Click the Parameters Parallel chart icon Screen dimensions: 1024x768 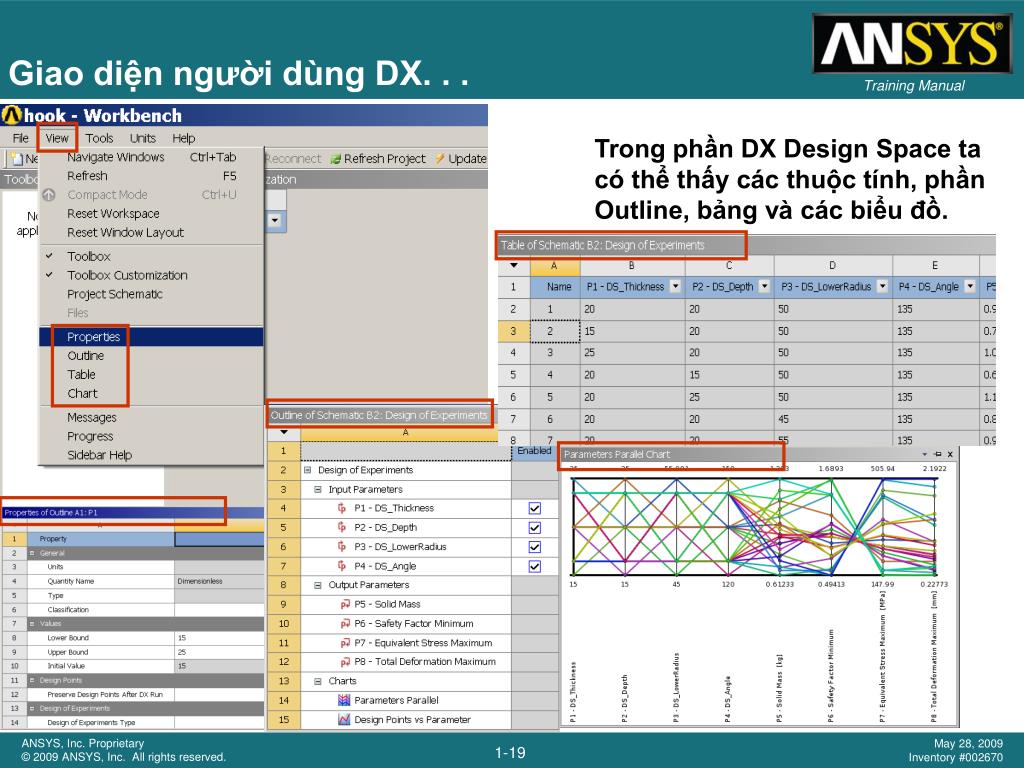[x=344, y=700]
